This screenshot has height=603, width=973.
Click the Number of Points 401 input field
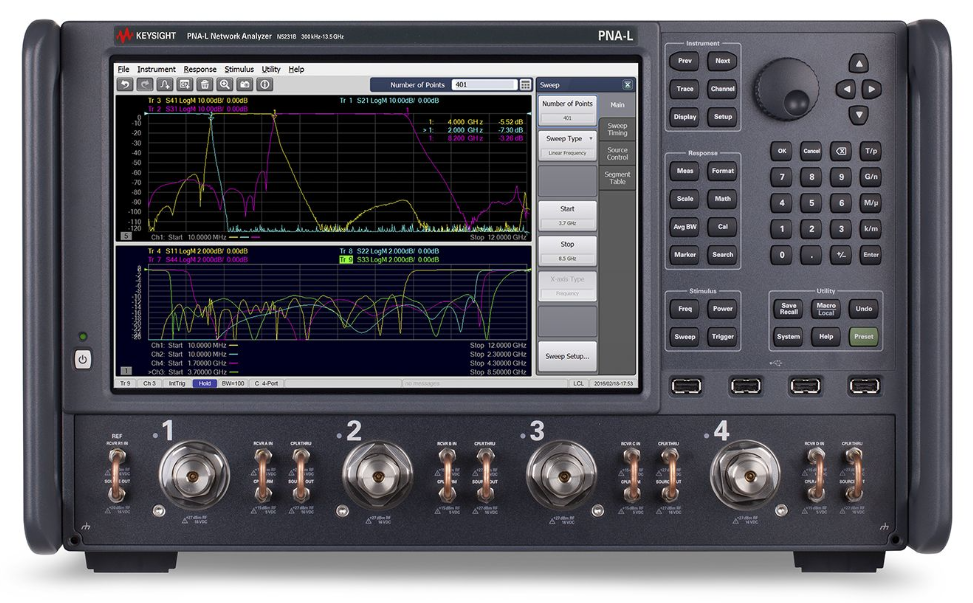485,84
